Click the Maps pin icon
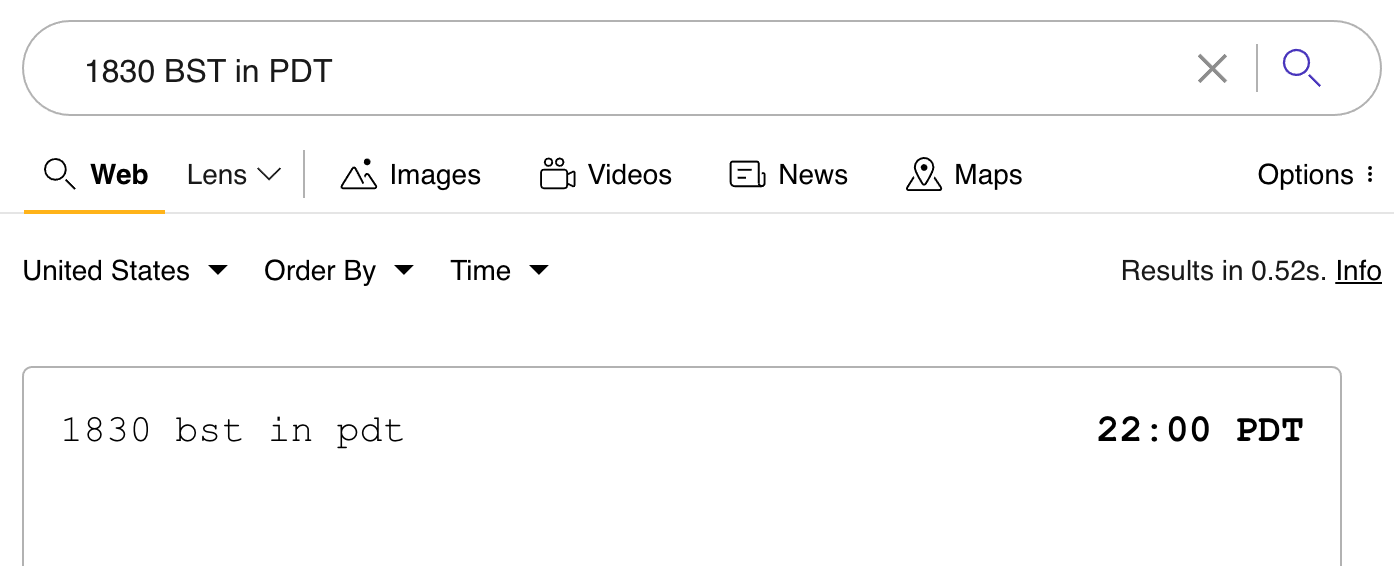This screenshot has height=566, width=1394. 923,175
